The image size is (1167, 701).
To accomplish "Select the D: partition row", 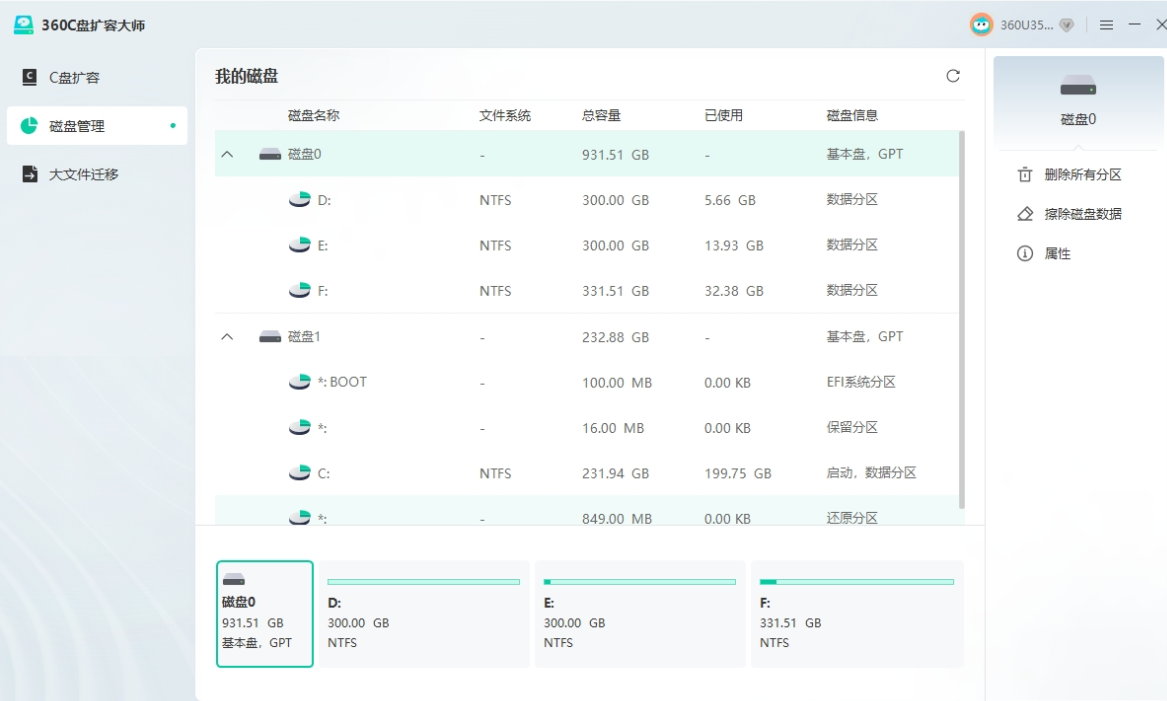I will (x=586, y=199).
